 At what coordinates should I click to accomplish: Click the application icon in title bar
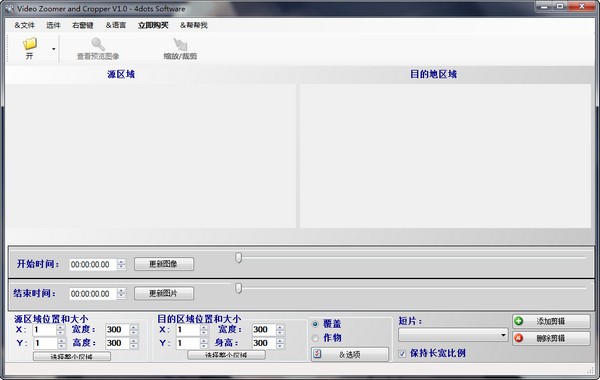click(9, 8)
